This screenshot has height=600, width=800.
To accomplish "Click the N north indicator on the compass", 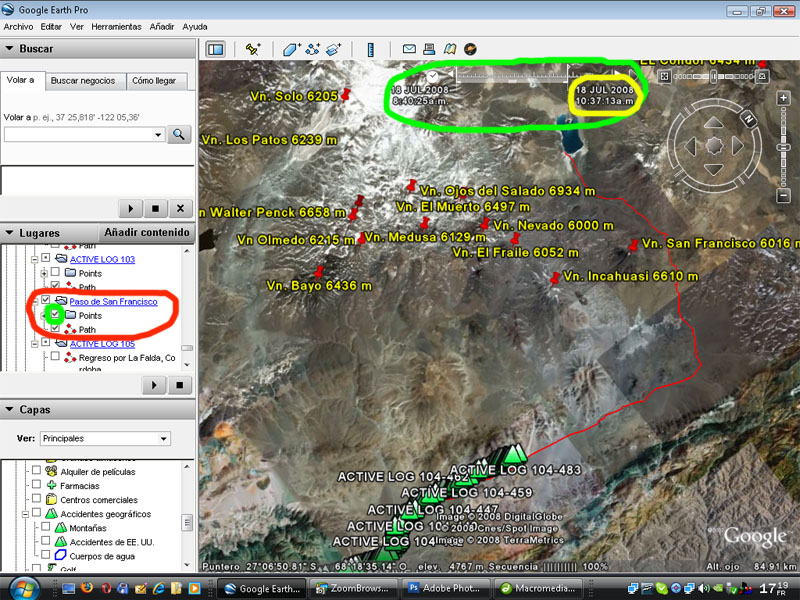I will [x=749, y=119].
